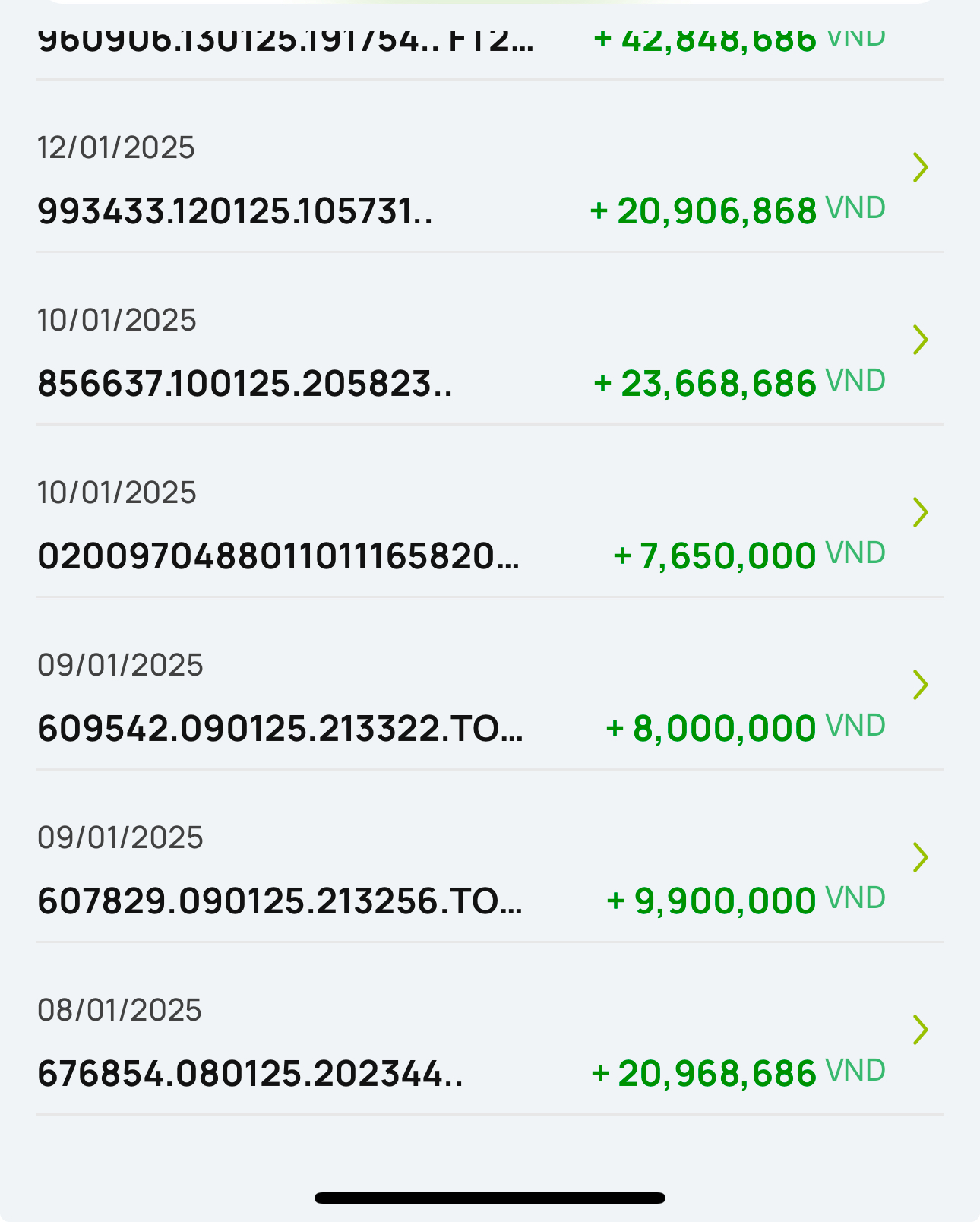Click the 08/01/2025 date label
This screenshot has height=1222, width=980.
click(x=119, y=1010)
